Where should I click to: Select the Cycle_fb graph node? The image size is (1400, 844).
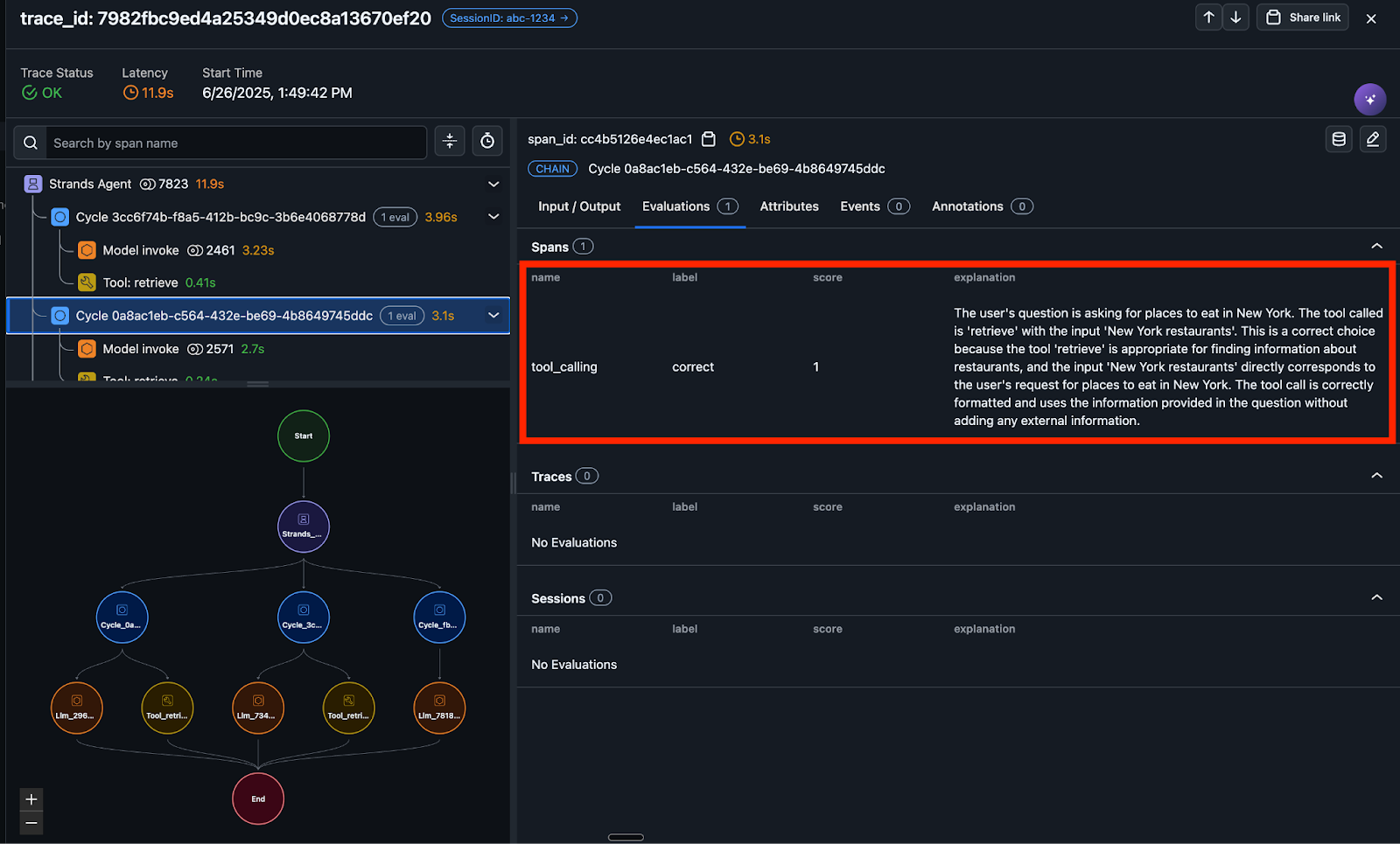pyautogui.click(x=439, y=617)
